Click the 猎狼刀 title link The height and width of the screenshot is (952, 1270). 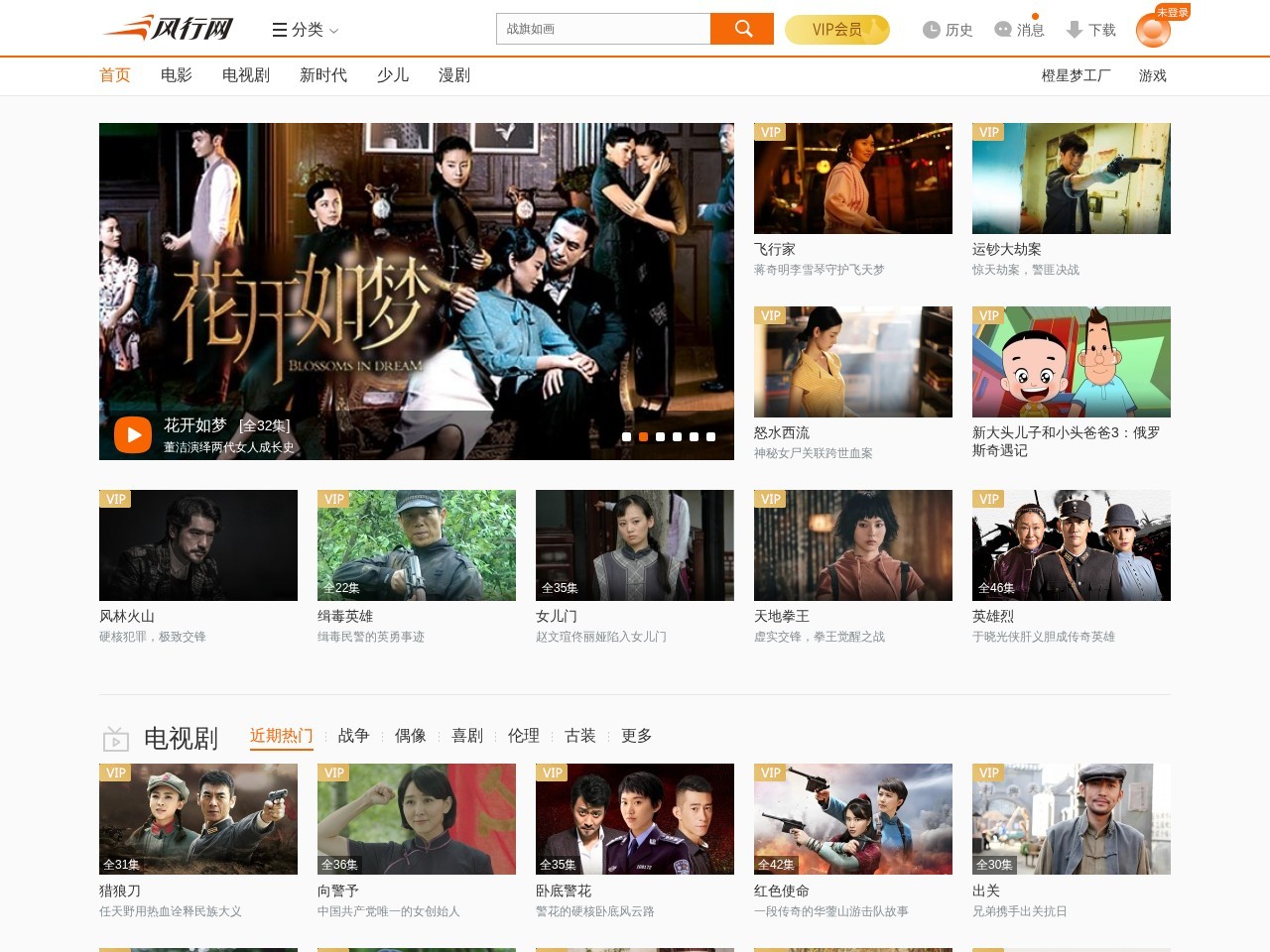pos(120,892)
